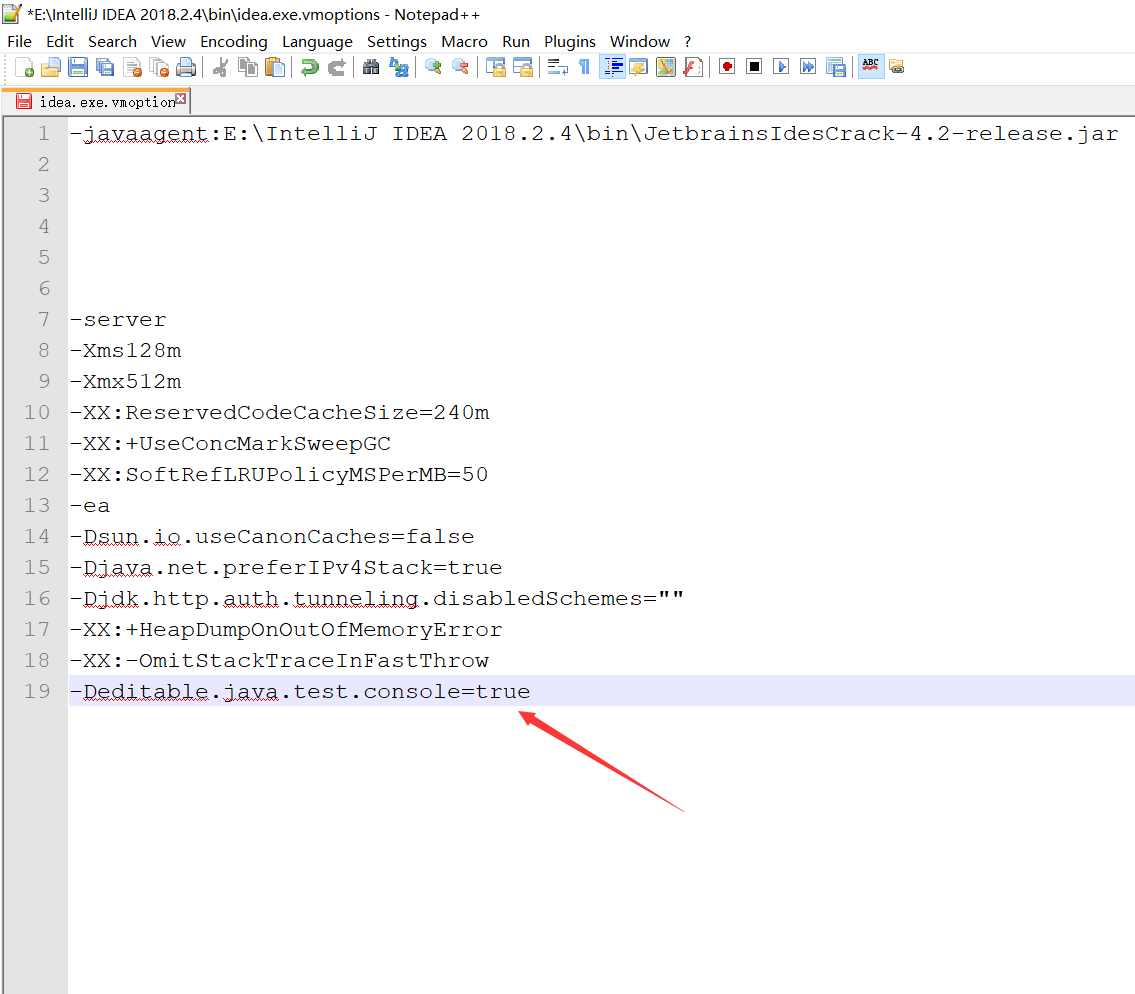Click the -Deditable.java.test.console=true line
This screenshot has height=994, width=1135.
coord(300,692)
